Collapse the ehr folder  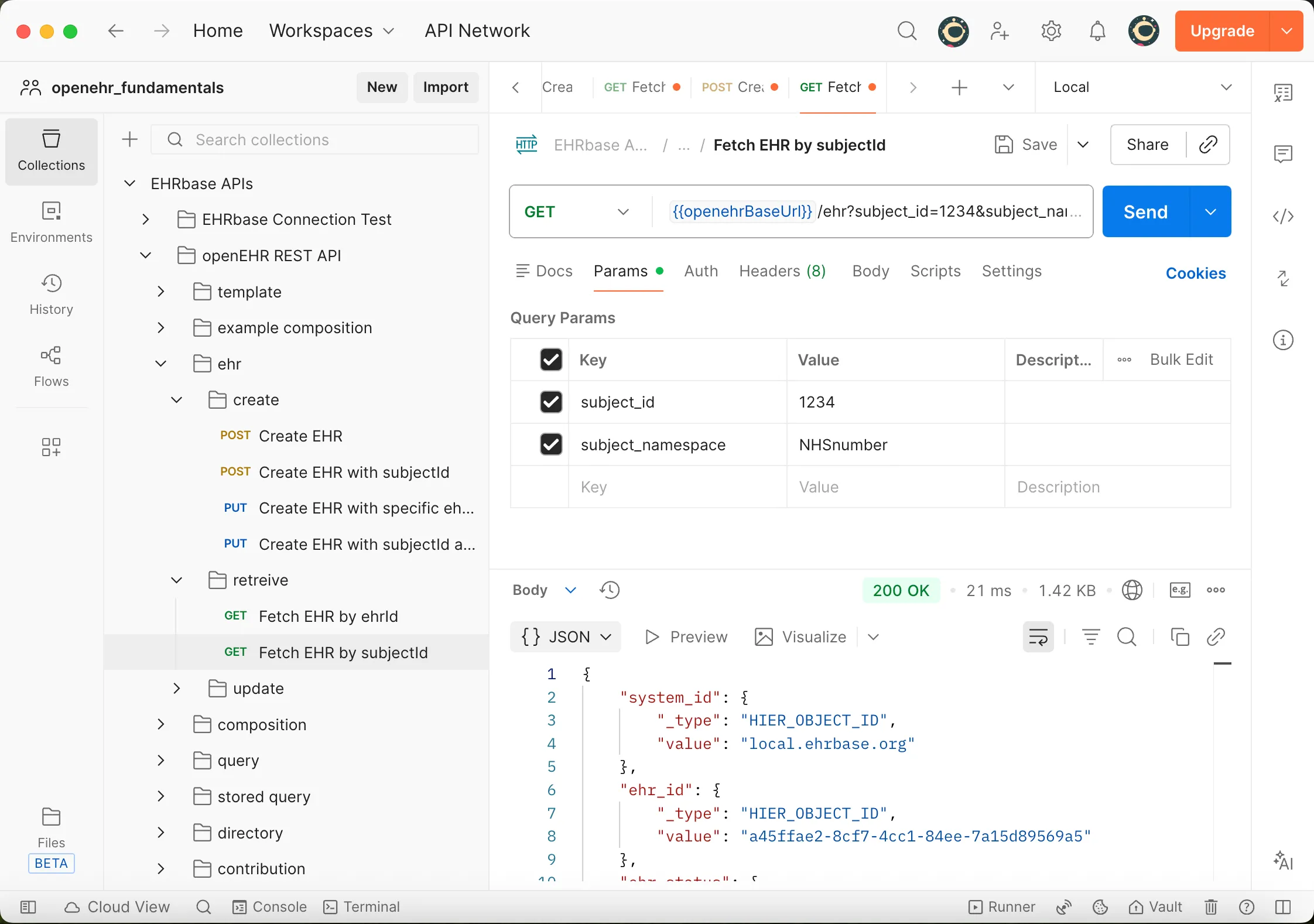[x=160, y=363]
